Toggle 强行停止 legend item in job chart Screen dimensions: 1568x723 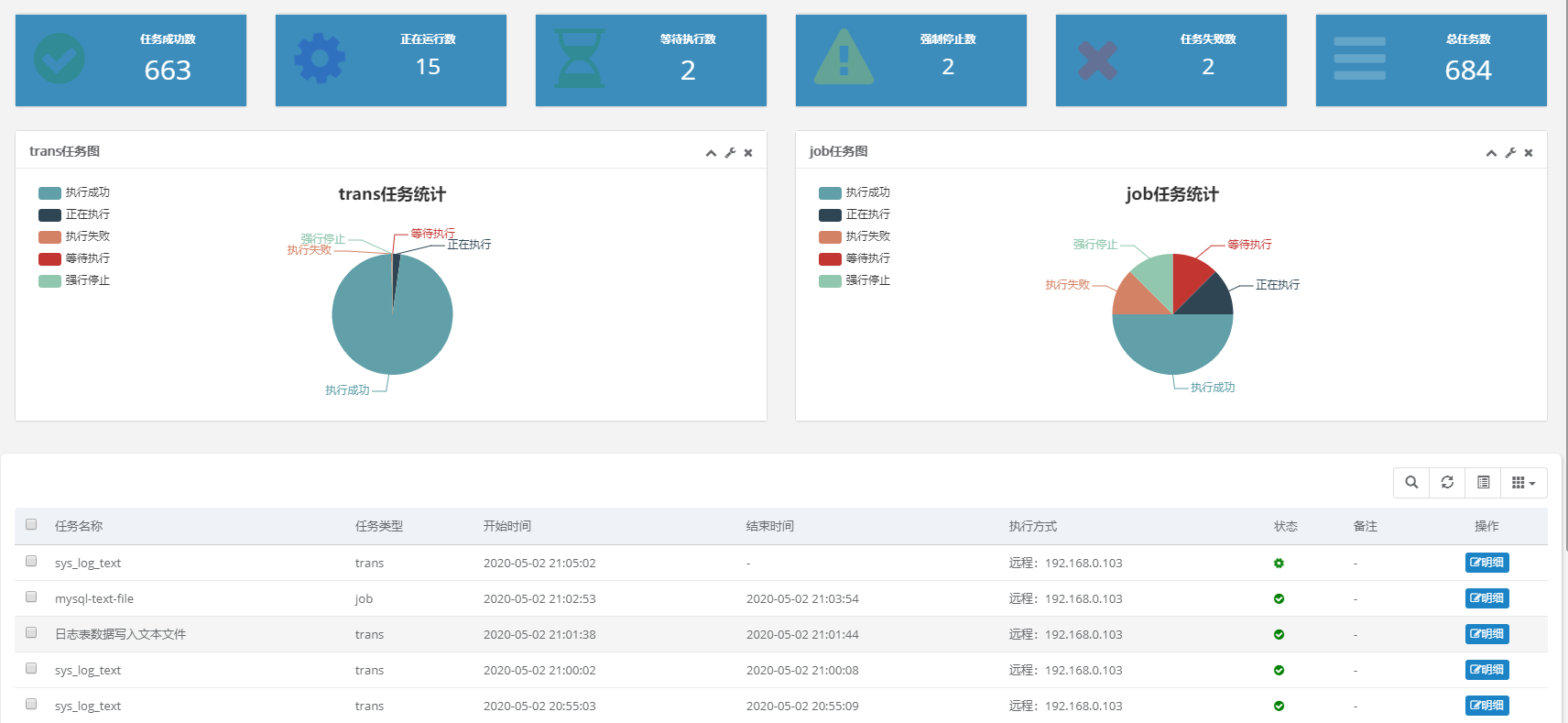point(855,281)
